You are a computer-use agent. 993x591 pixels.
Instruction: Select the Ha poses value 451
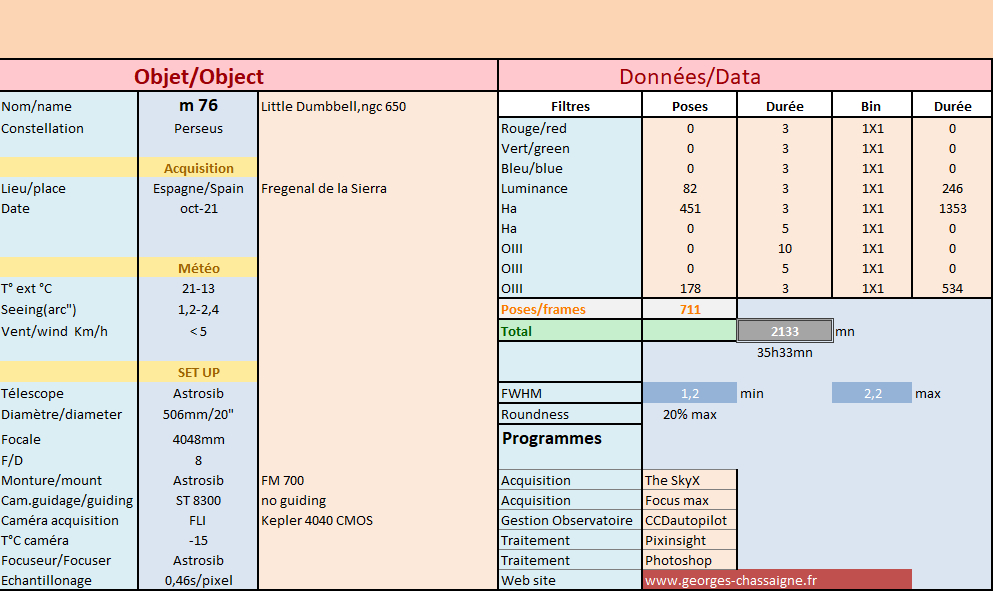pyautogui.click(x=690, y=208)
